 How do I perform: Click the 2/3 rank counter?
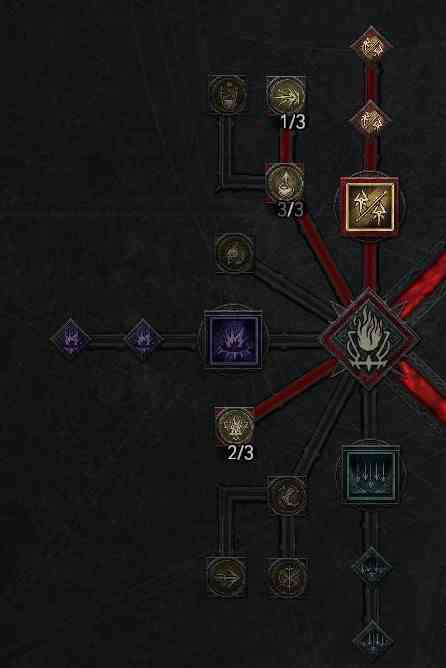coord(241,452)
